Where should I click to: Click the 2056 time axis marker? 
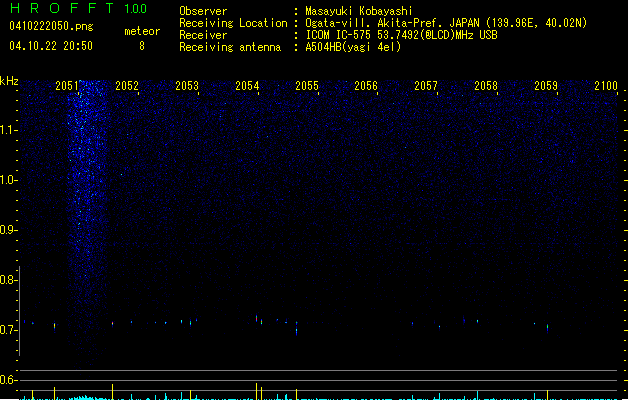point(366,86)
